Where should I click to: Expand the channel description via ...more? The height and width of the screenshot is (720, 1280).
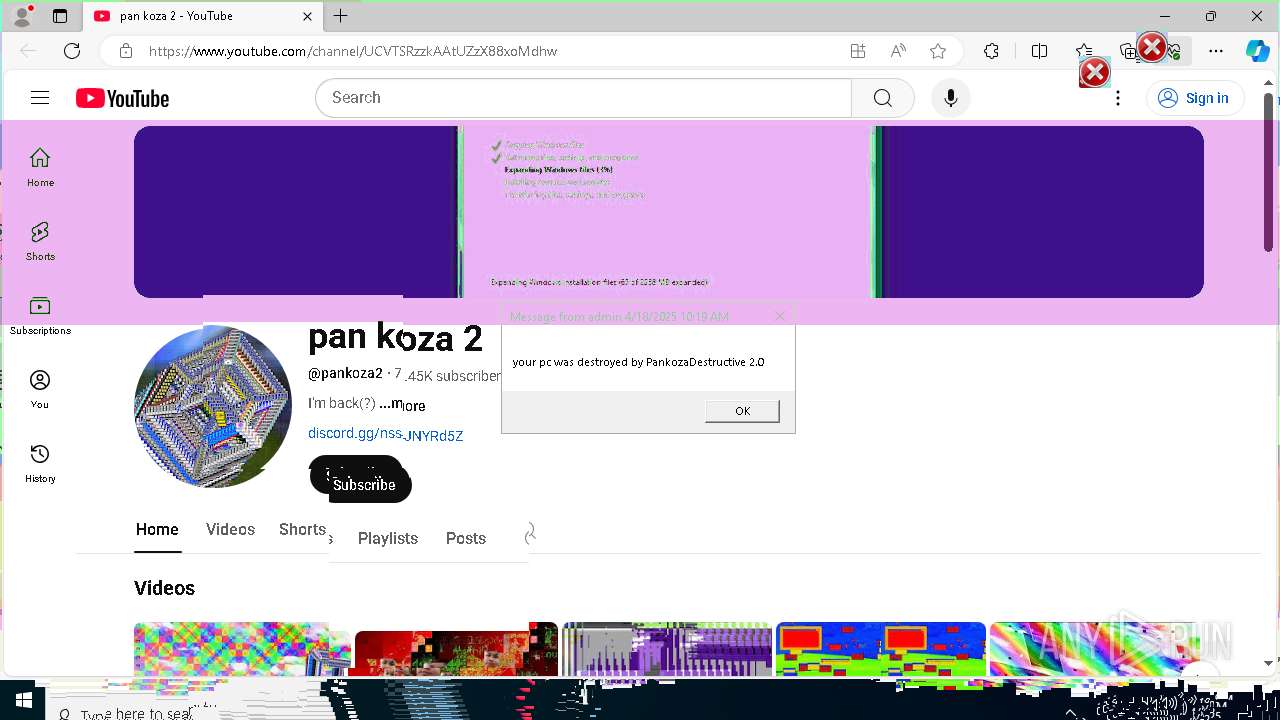click(402, 404)
